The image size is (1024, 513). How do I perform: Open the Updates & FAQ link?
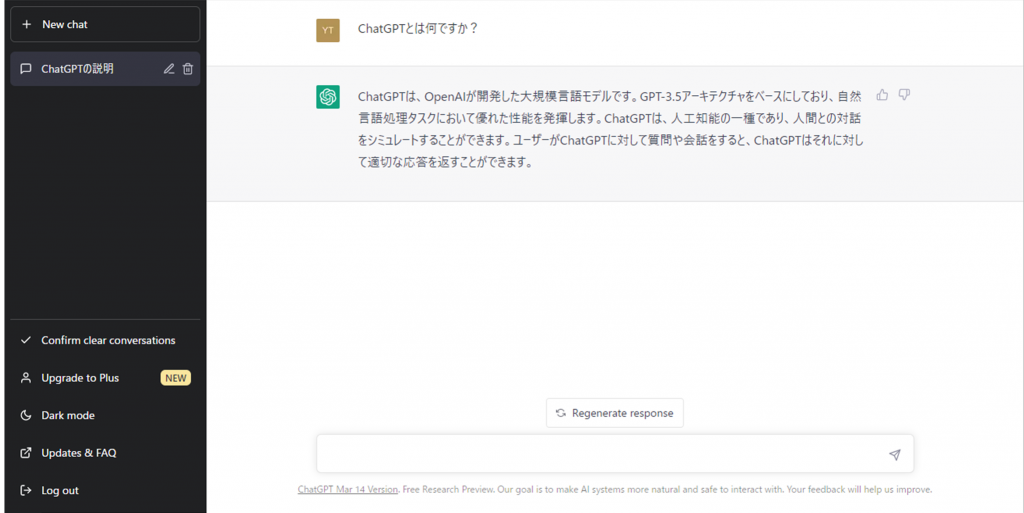78,453
